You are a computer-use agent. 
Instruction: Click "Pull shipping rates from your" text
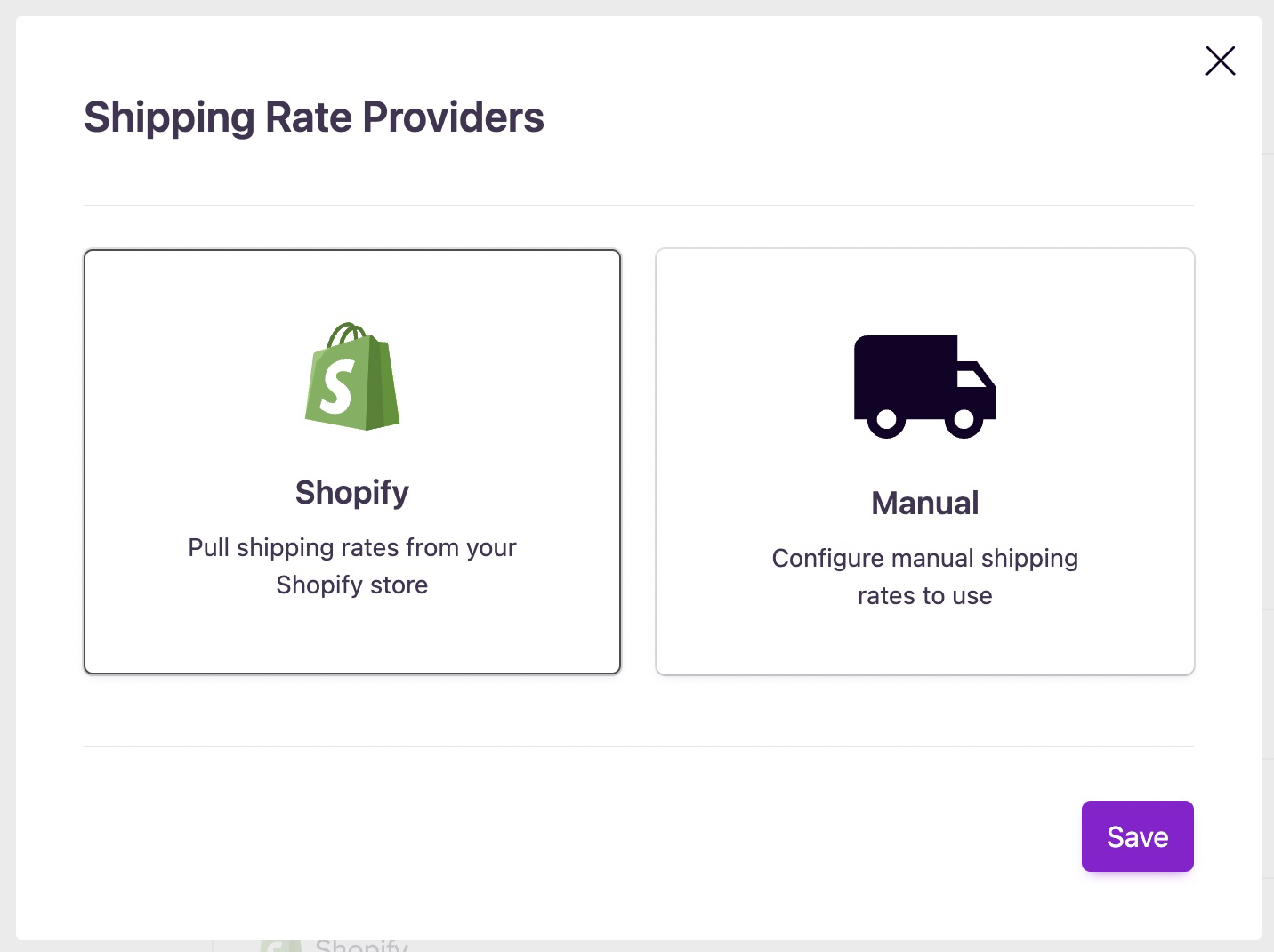click(352, 547)
